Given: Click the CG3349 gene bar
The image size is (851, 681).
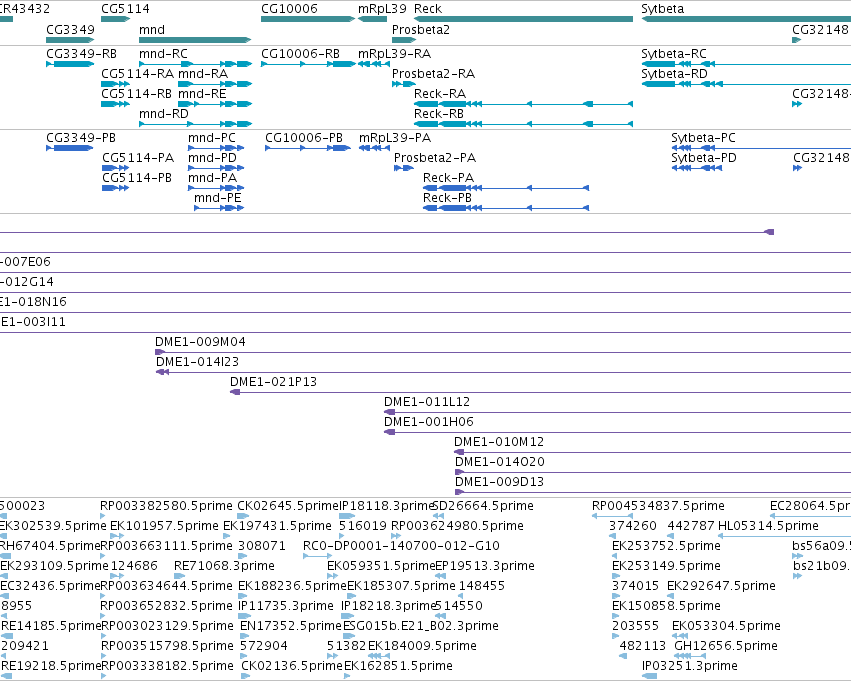Looking at the screenshot, I should tap(70, 40).
